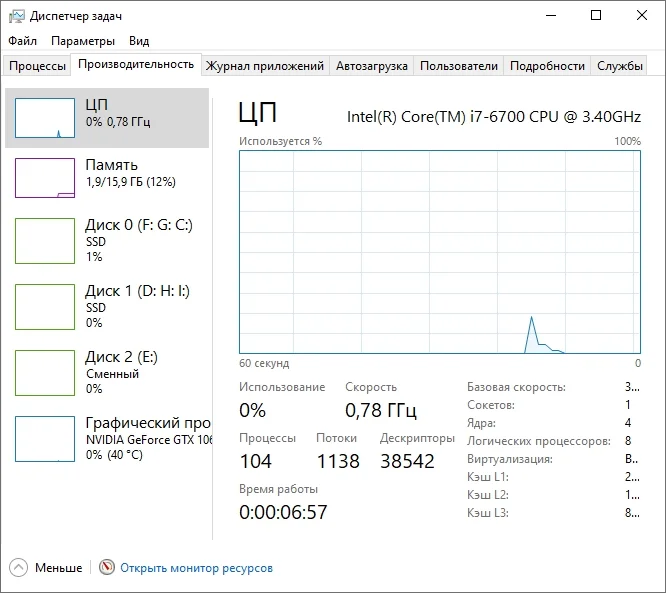Minimize the Task Manager window
Screen dimensions: 666x593
click(551, 15)
